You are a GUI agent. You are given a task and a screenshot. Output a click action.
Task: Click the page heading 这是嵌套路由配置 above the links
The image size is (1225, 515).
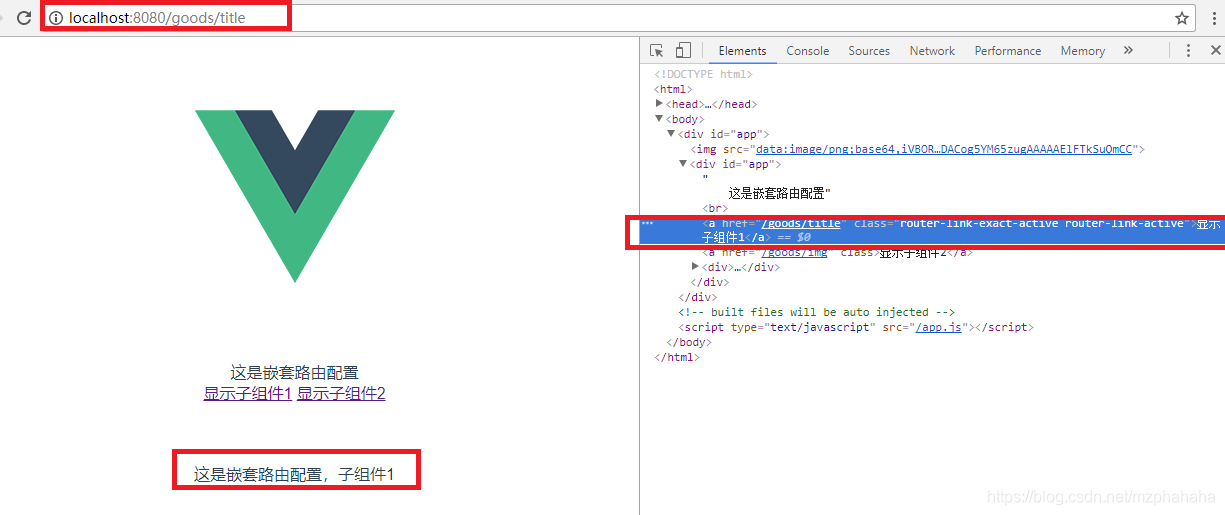294,373
